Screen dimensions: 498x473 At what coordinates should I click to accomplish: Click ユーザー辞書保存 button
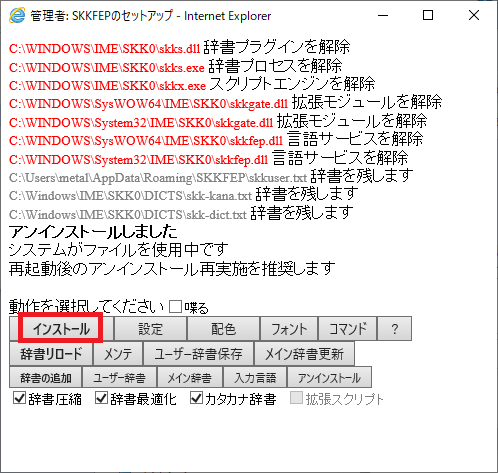tap(199, 354)
